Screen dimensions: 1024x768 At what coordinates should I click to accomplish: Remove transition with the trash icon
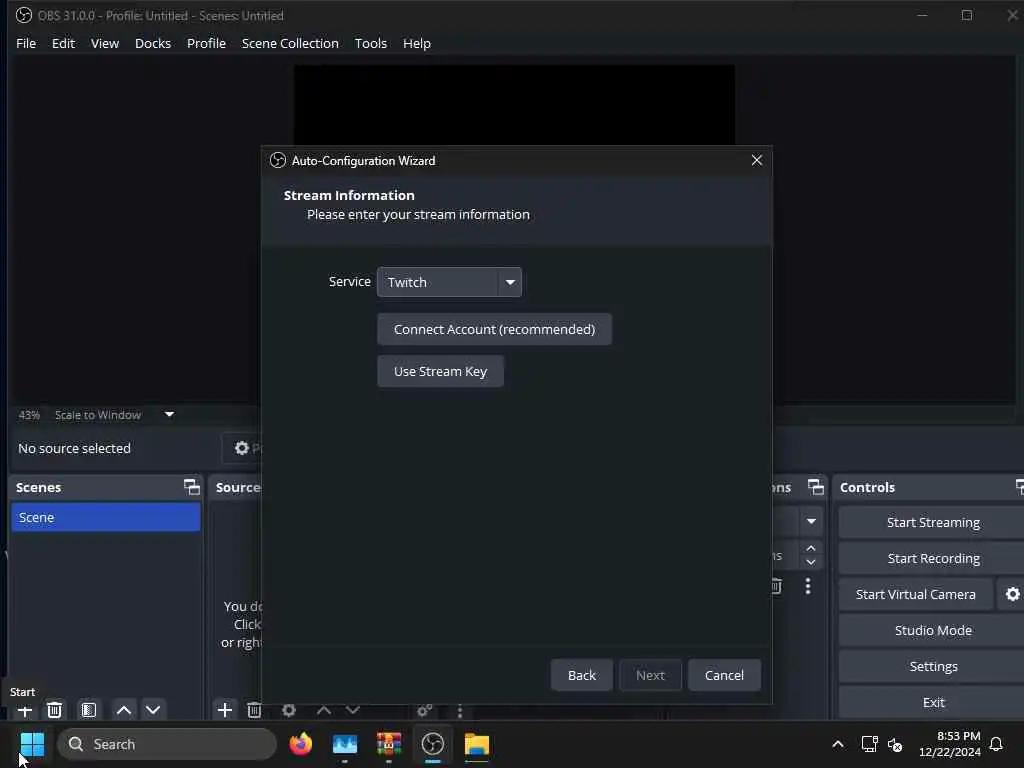coord(776,586)
